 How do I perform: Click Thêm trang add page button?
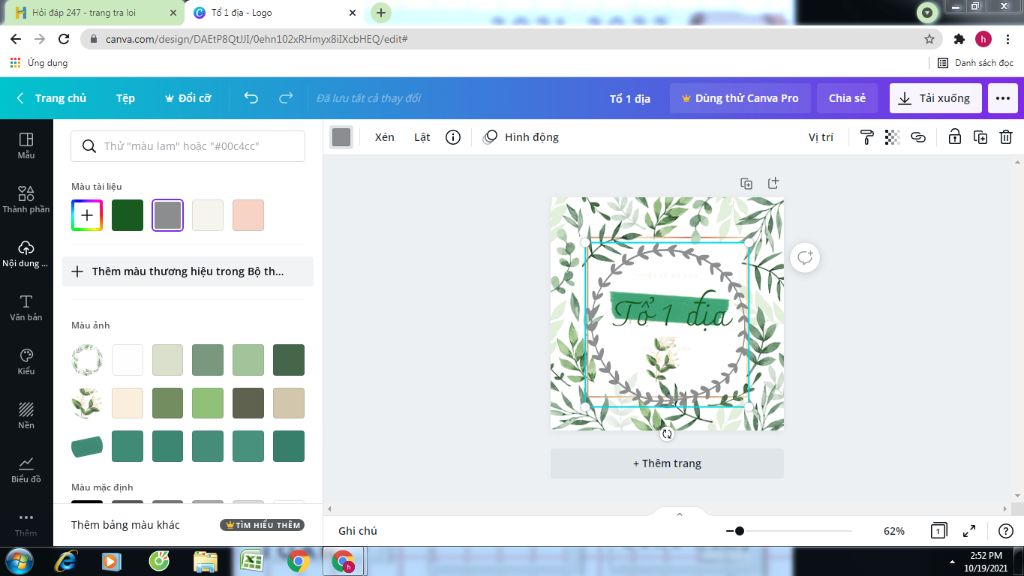point(667,463)
